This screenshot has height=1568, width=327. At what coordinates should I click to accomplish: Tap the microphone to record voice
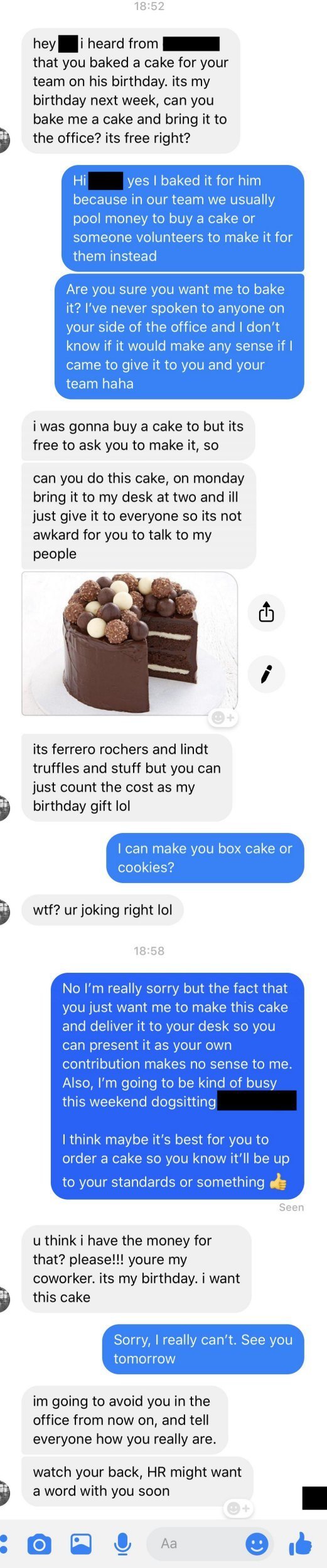pyautogui.click(x=122, y=1544)
